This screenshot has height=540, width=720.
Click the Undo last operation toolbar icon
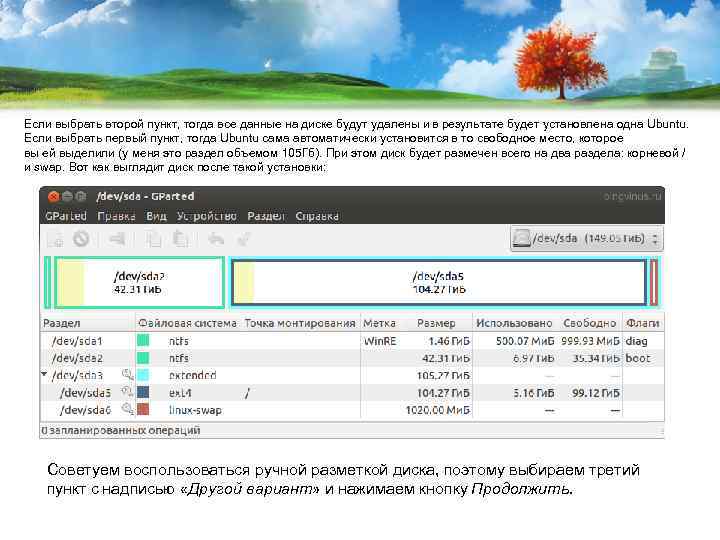pyautogui.click(x=216, y=239)
